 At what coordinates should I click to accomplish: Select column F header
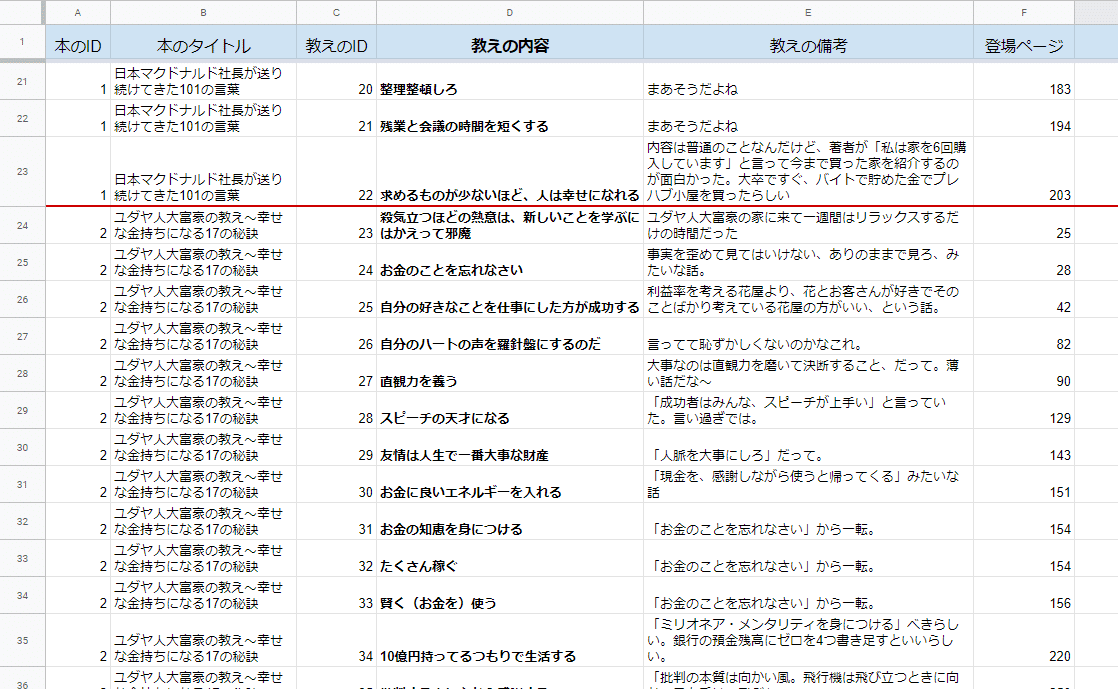click(x=1024, y=12)
